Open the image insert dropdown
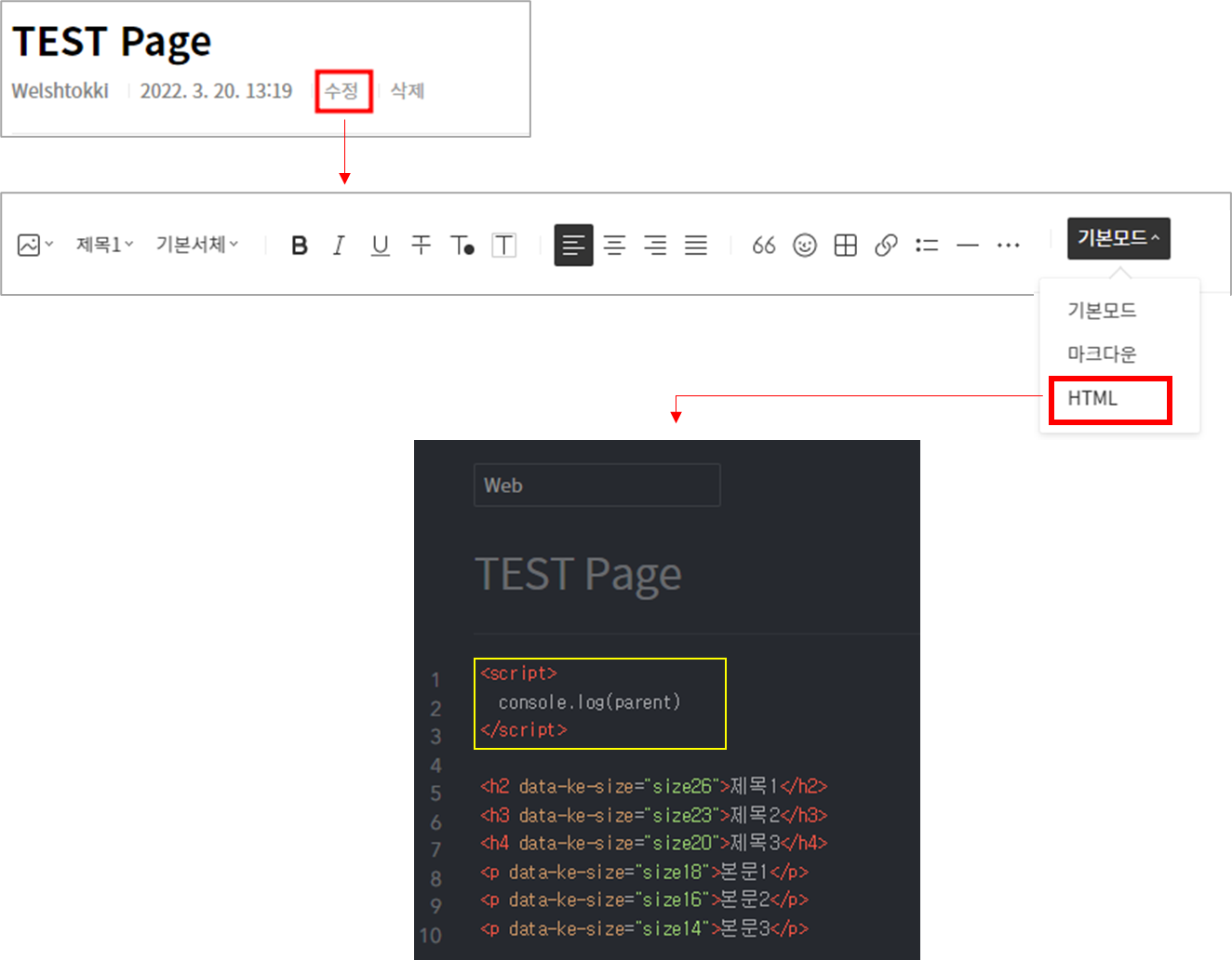This screenshot has height=960, width=1232. [35, 245]
